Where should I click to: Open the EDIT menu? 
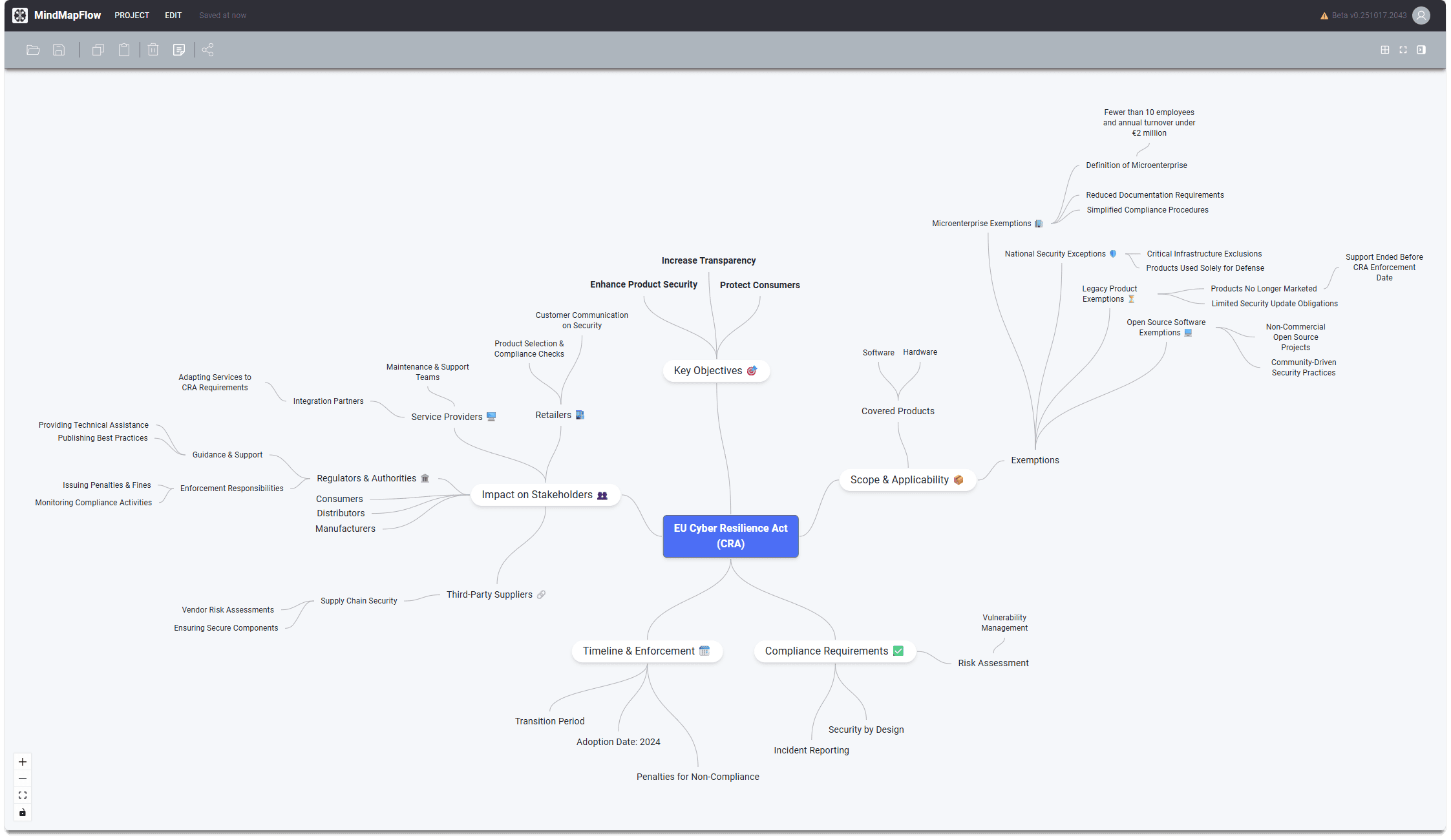point(173,15)
